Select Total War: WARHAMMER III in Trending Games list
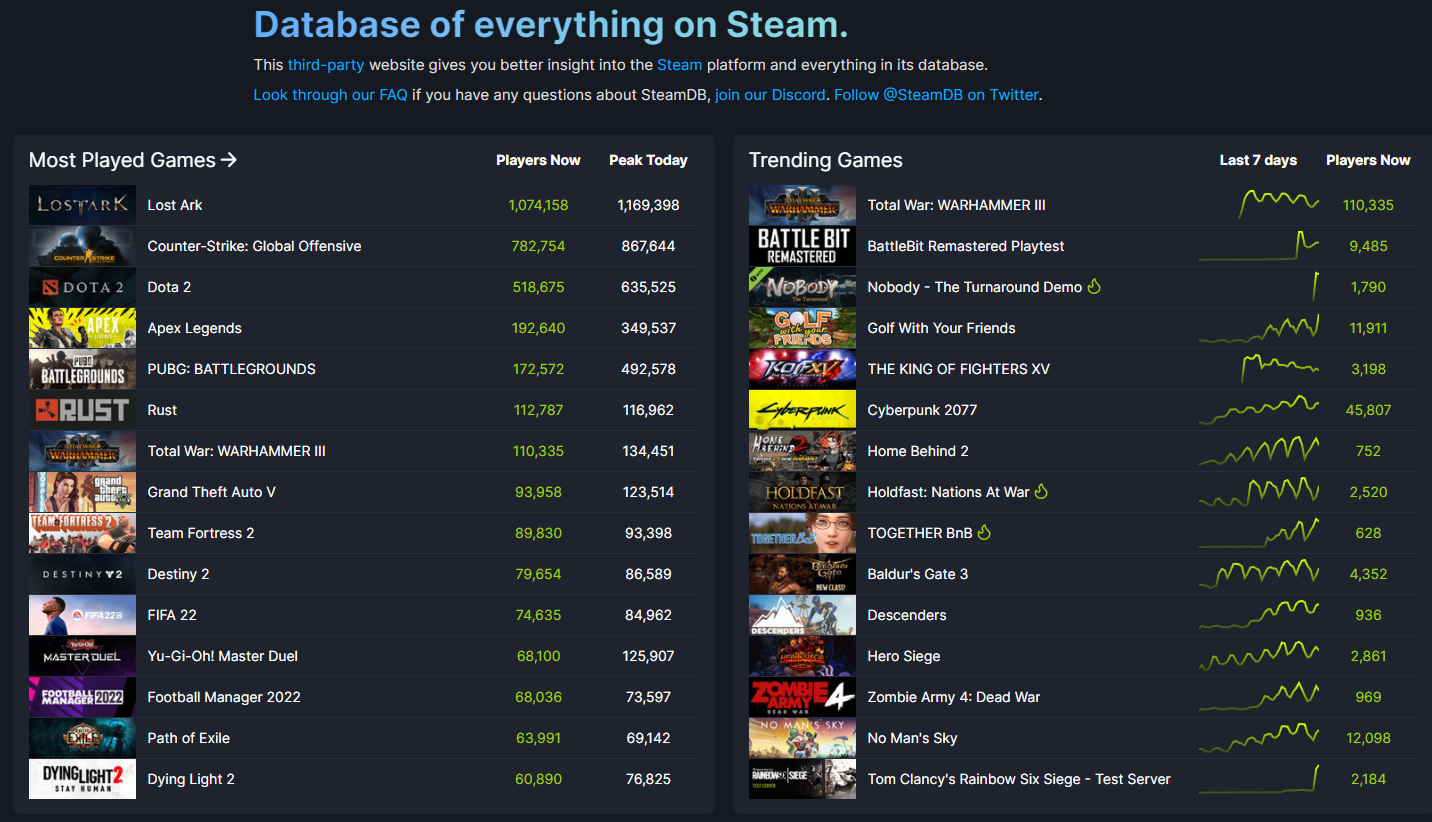Screen dimensions: 1432x822 click(956, 205)
